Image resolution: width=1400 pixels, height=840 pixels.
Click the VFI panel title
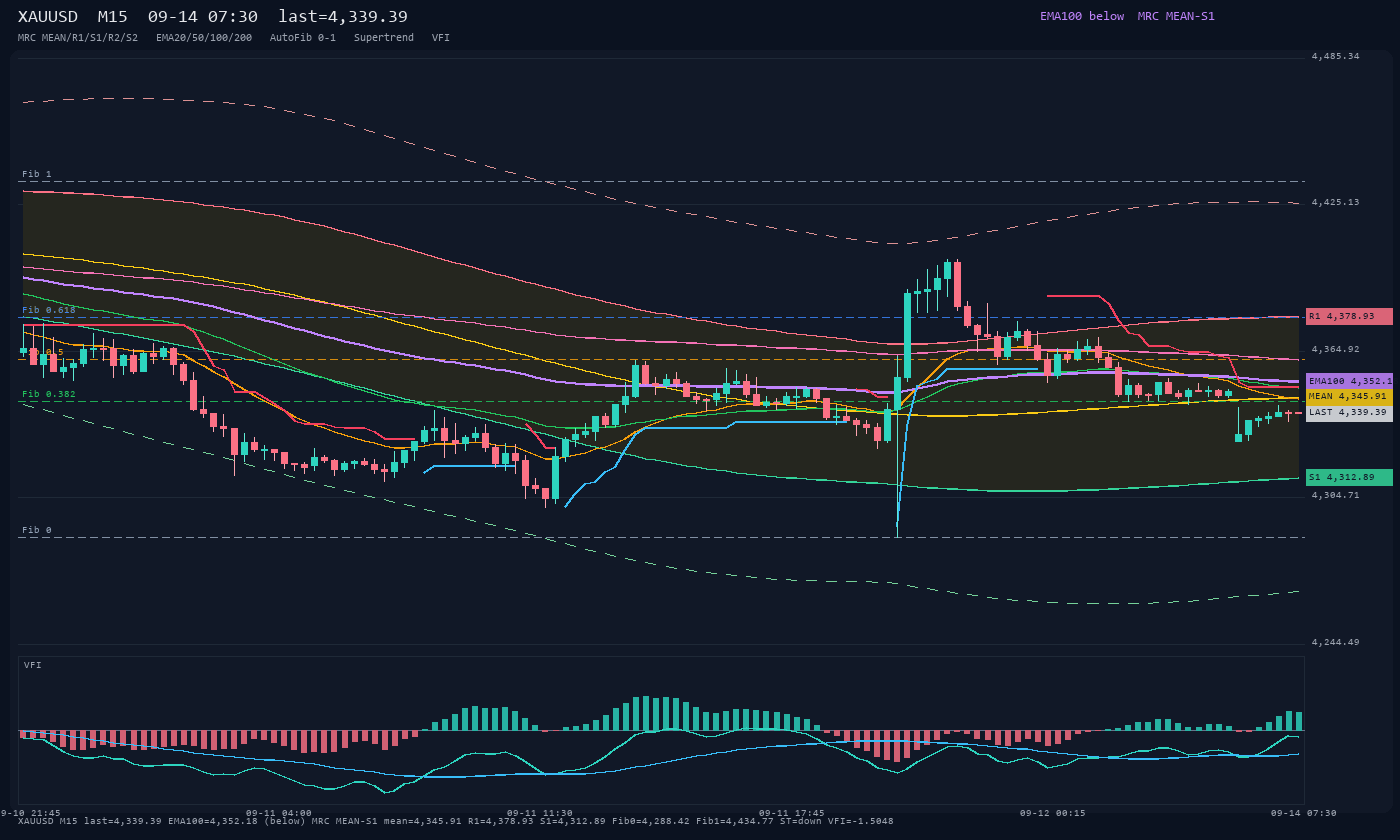[x=33, y=665]
